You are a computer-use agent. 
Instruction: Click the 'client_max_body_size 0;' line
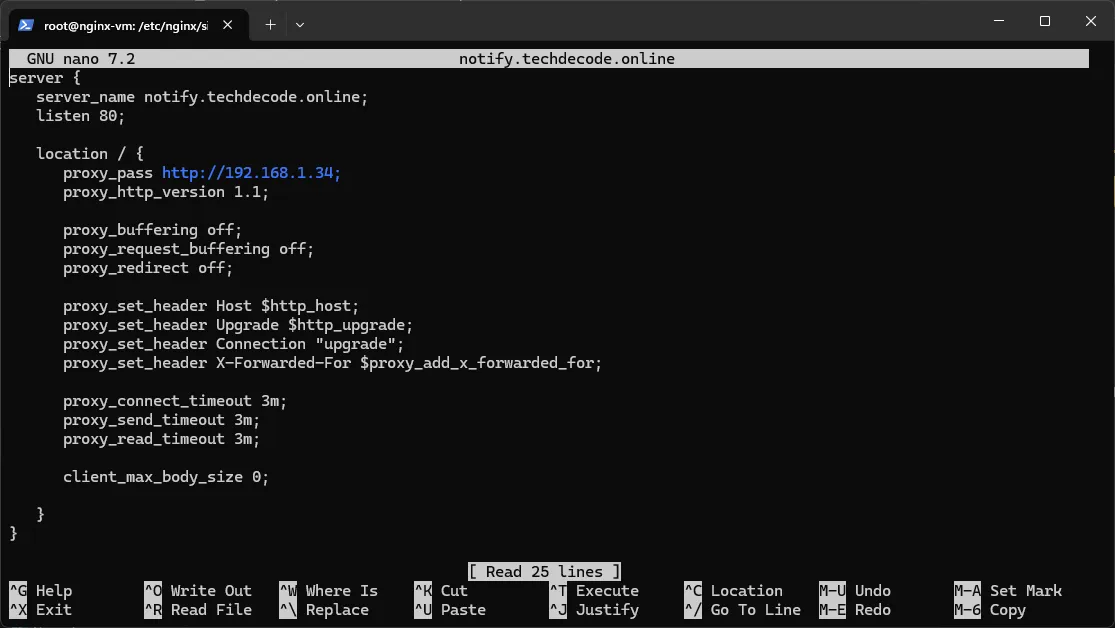[166, 477]
